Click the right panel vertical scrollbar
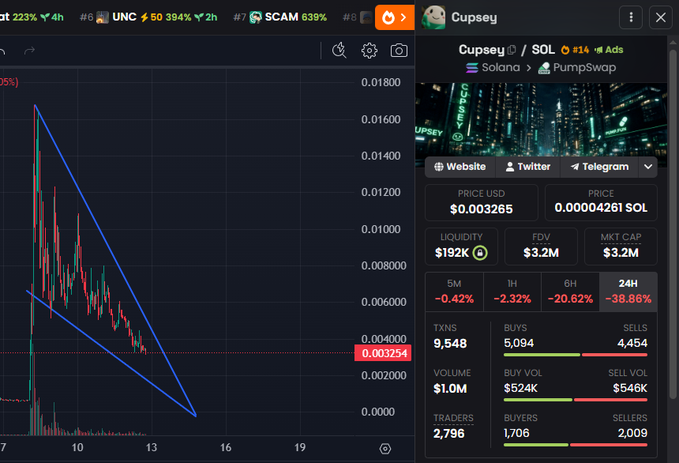 (673, 225)
